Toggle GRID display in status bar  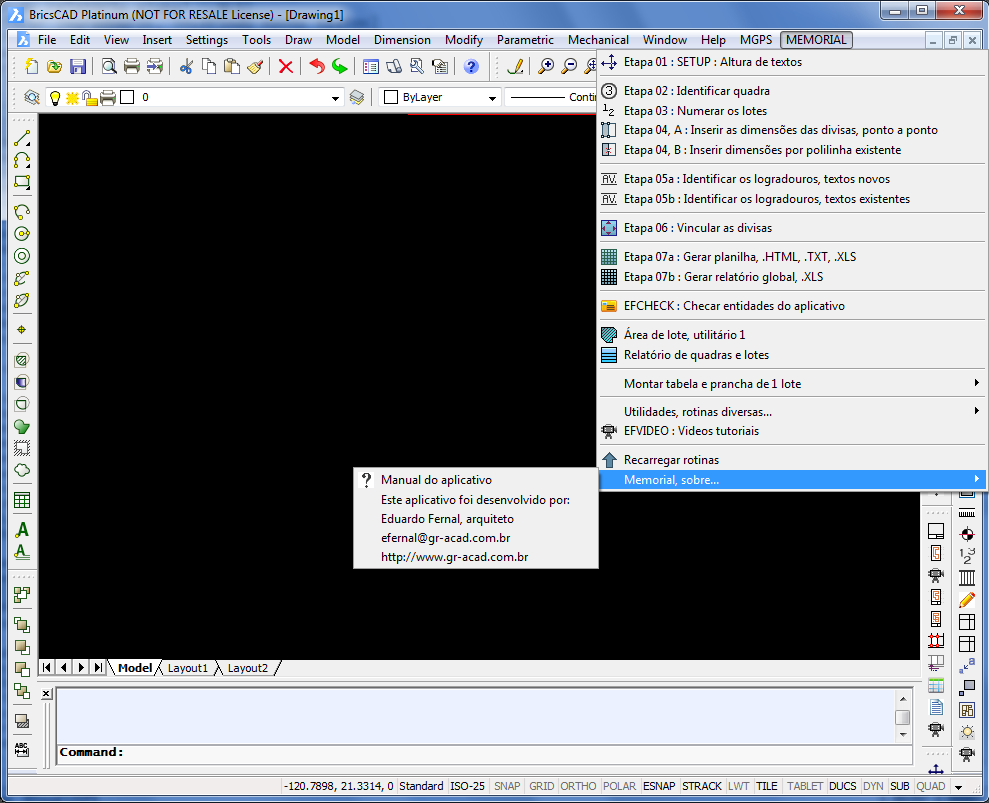pos(541,786)
